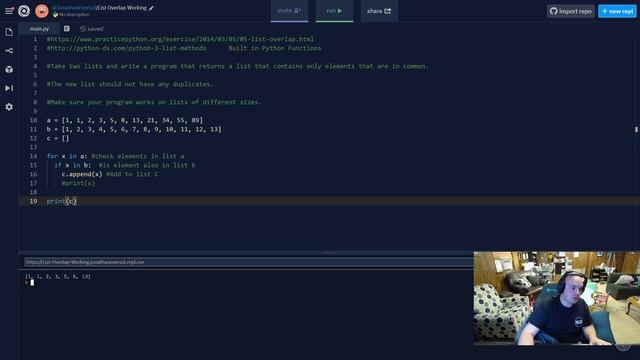This screenshot has width=640, height=360.
Task: Select the main.py tab
Action: [39, 29]
